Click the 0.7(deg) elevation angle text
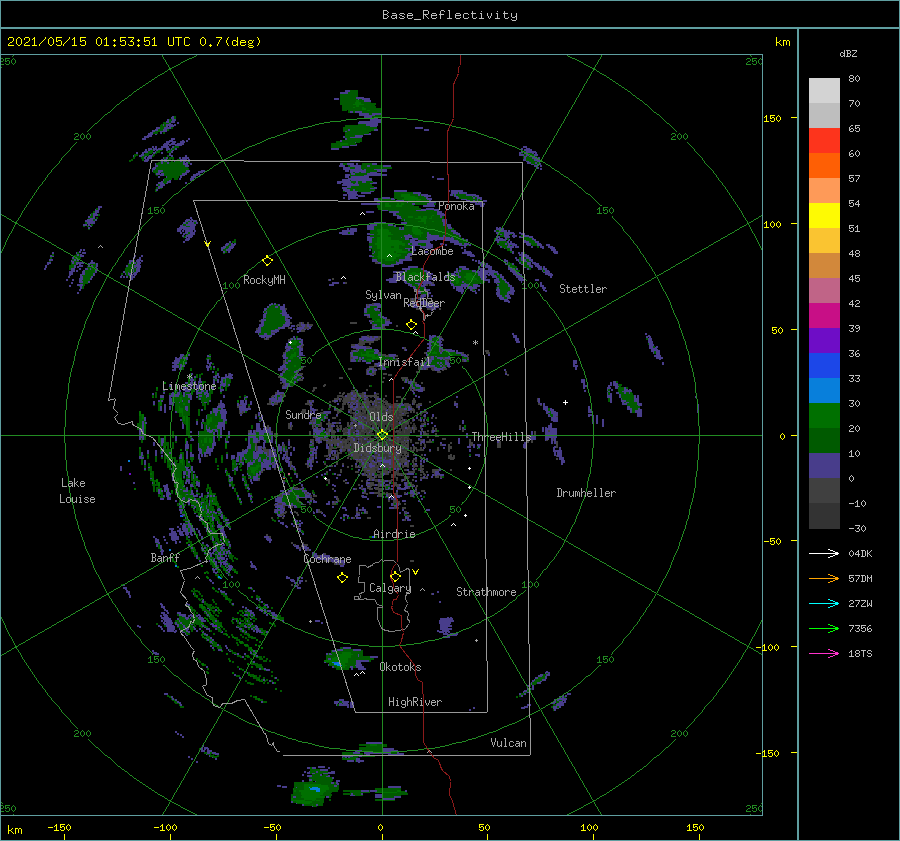The height and width of the screenshot is (841, 900). coord(230,42)
